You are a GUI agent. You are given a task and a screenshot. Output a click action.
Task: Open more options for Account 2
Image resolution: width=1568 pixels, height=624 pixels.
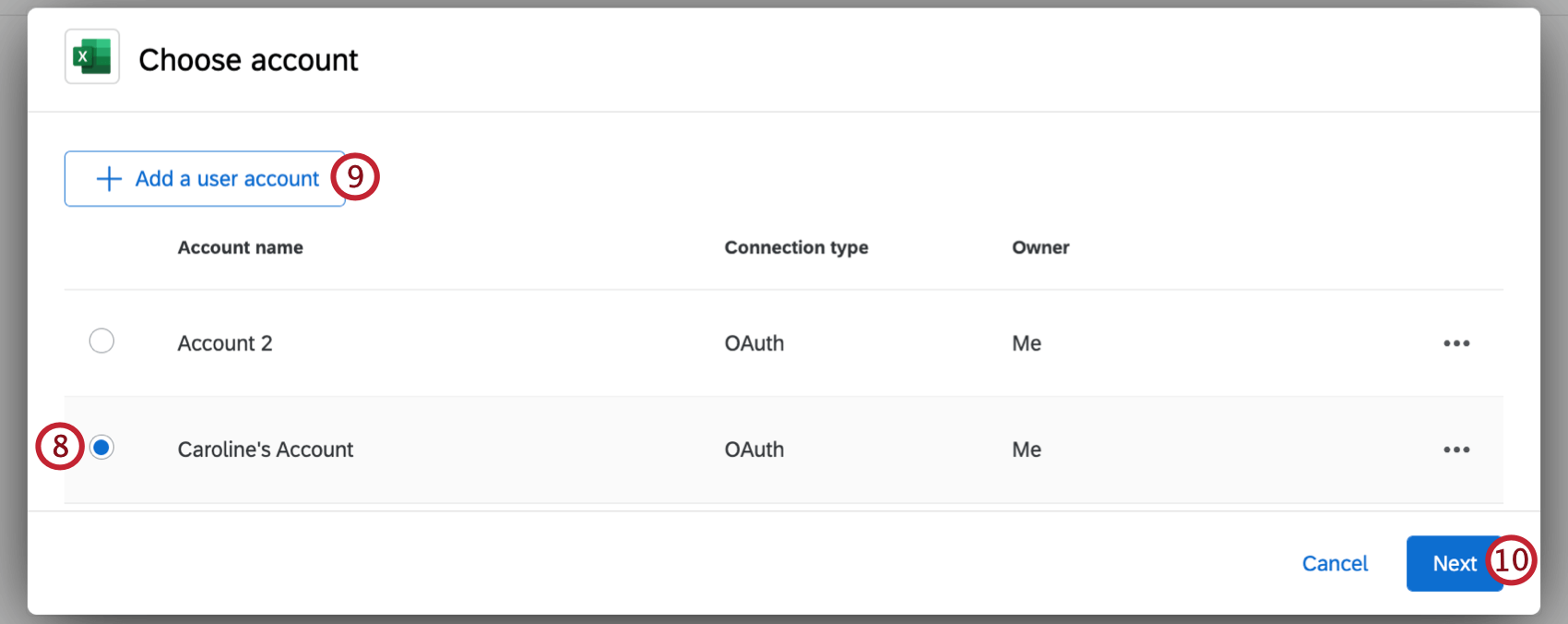coord(1456,343)
